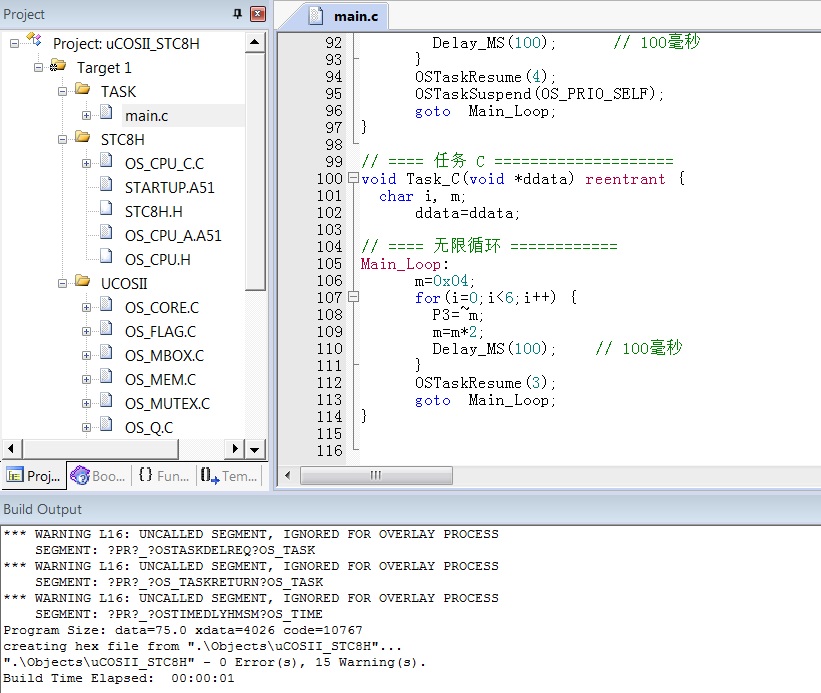Image resolution: width=821 pixels, height=693 pixels.
Task: Expand the OS_MBOX.C file node
Action: pyautogui.click(x=86, y=356)
